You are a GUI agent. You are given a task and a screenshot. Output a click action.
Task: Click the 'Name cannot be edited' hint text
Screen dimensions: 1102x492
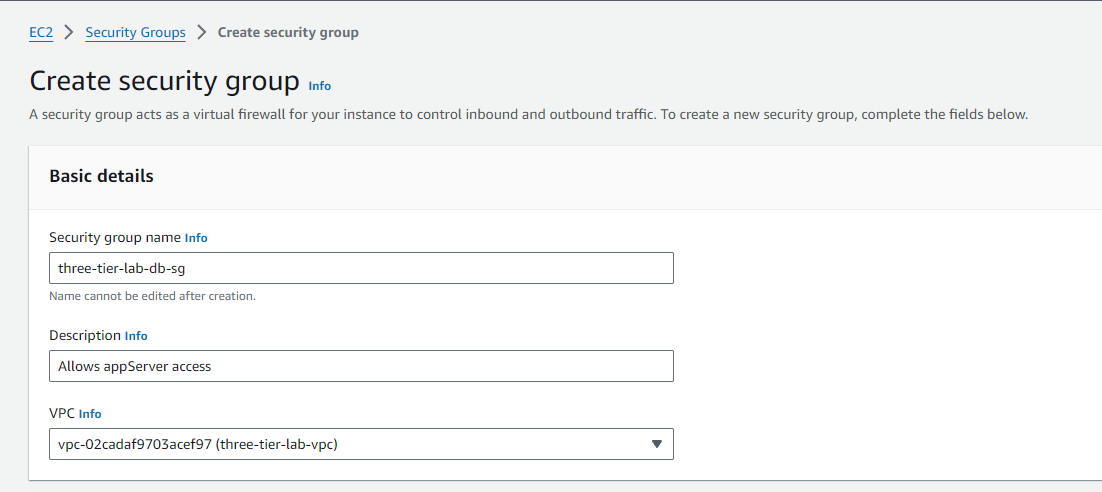coord(152,296)
